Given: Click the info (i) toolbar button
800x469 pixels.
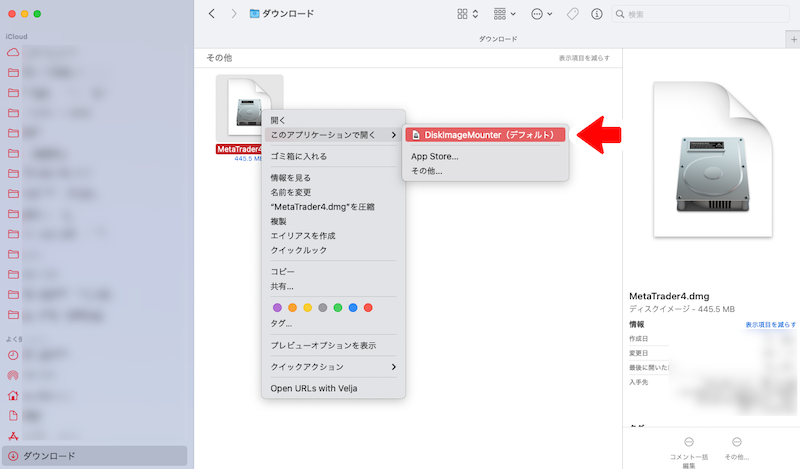Looking at the screenshot, I should pyautogui.click(x=596, y=14).
